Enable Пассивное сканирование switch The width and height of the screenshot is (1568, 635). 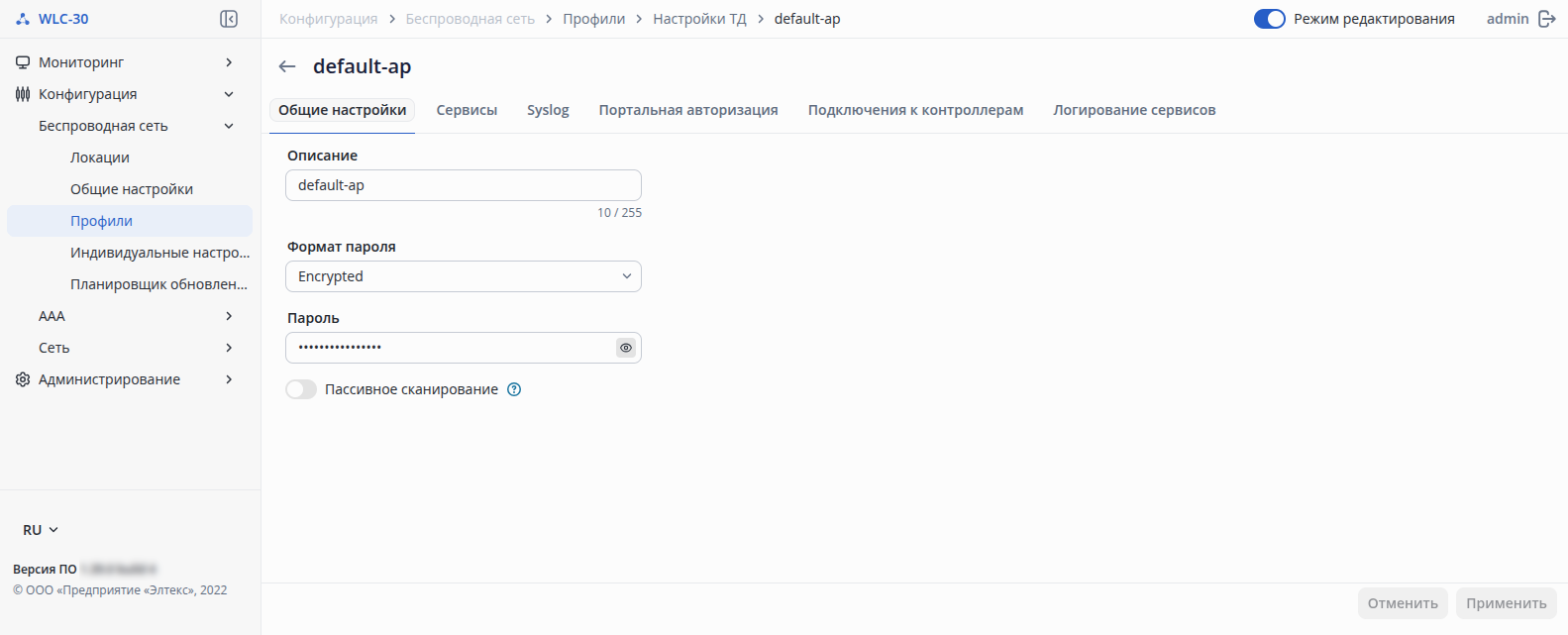click(x=301, y=389)
